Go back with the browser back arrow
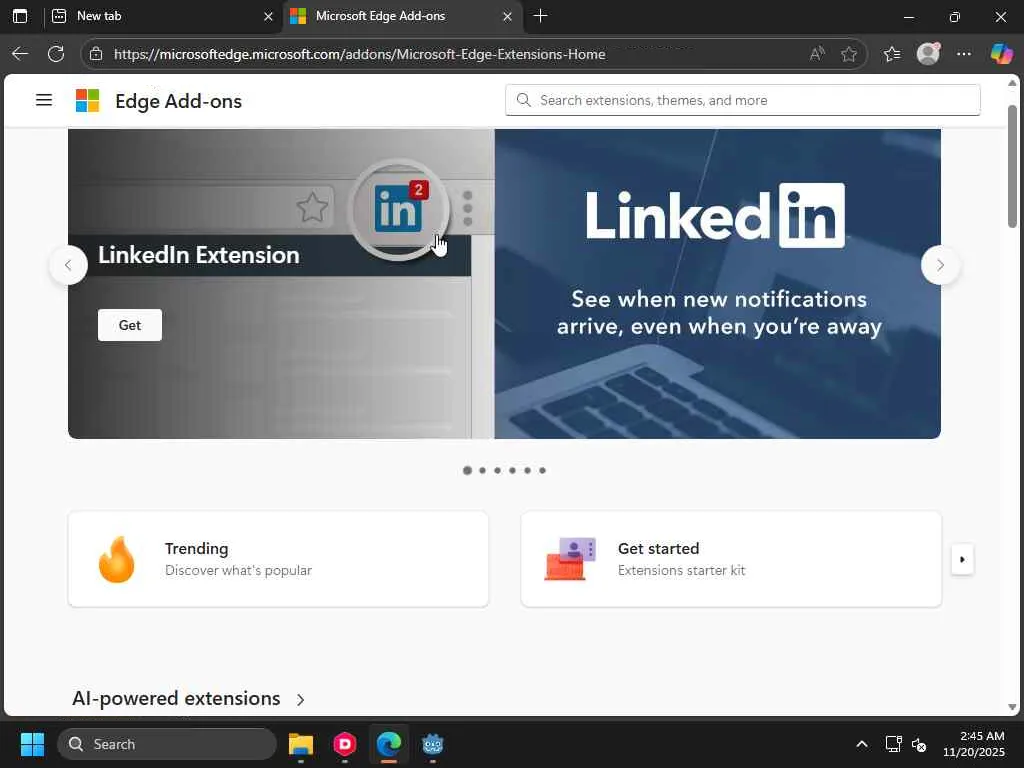Viewport: 1024px width, 768px height. 20,54
